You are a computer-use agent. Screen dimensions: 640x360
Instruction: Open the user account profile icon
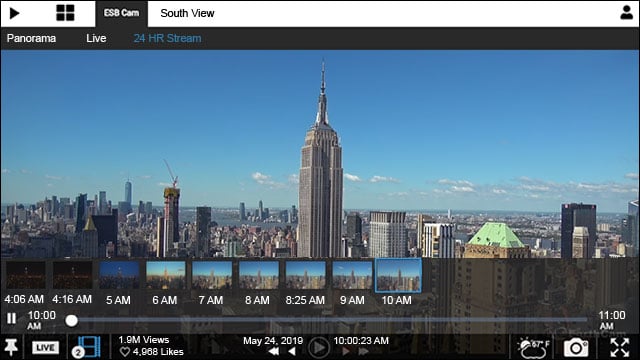[x=627, y=13]
